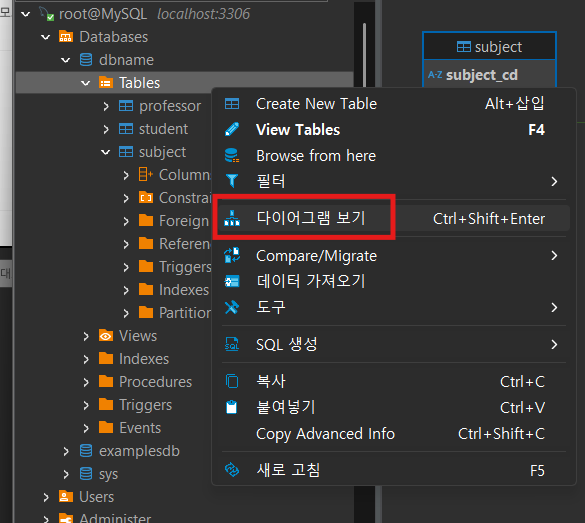Select the Administer node
This screenshot has height=523, width=585.
[x=105, y=518]
